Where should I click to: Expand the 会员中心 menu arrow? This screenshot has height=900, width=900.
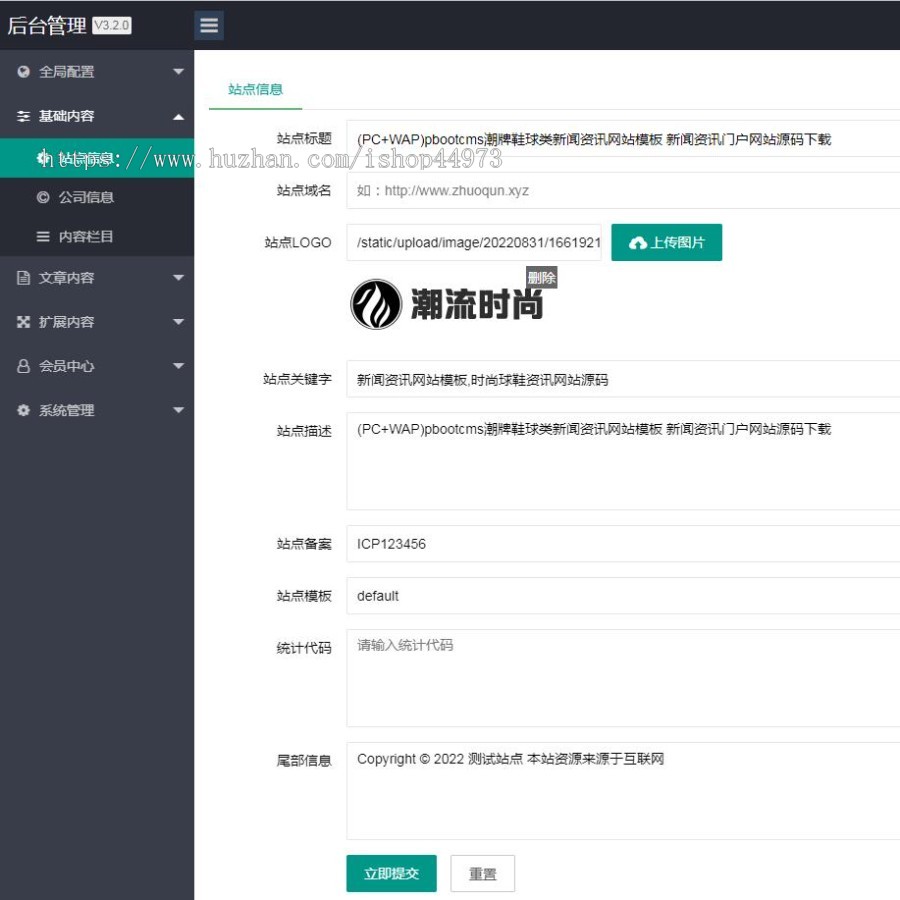click(x=179, y=366)
